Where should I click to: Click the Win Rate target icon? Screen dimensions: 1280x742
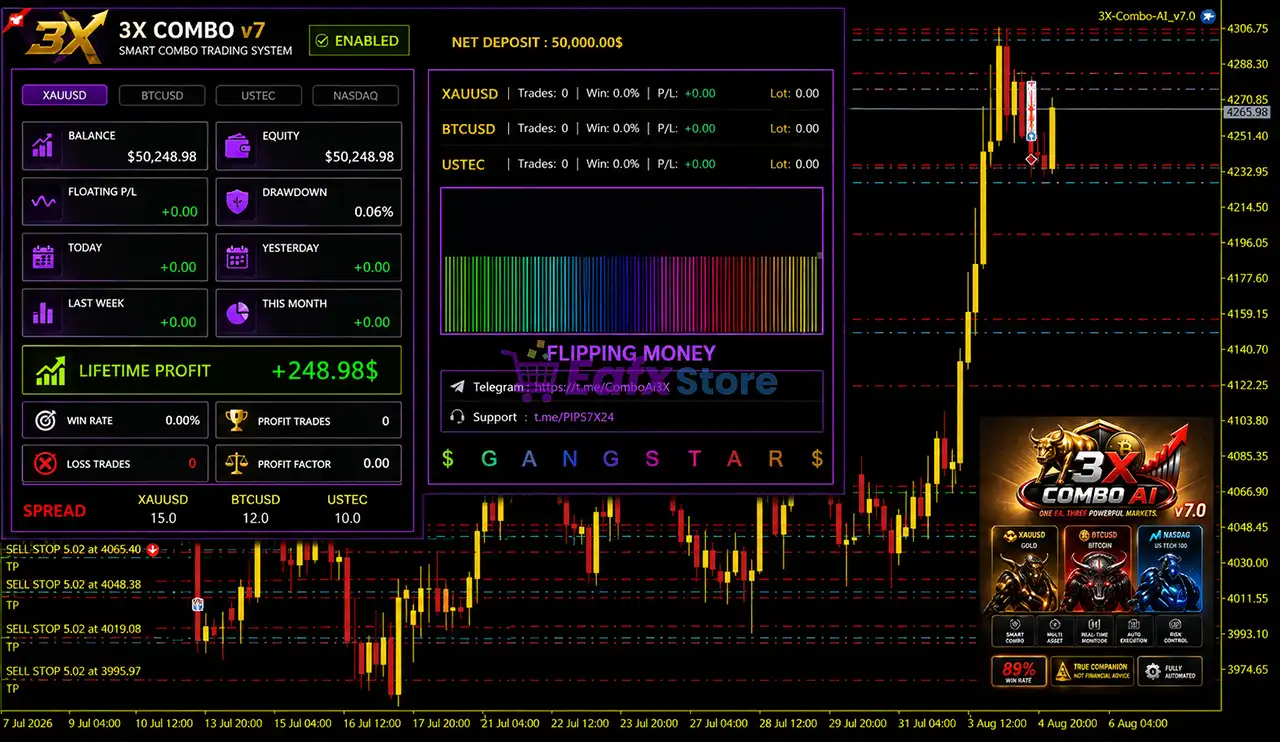pyautogui.click(x=45, y=421)
